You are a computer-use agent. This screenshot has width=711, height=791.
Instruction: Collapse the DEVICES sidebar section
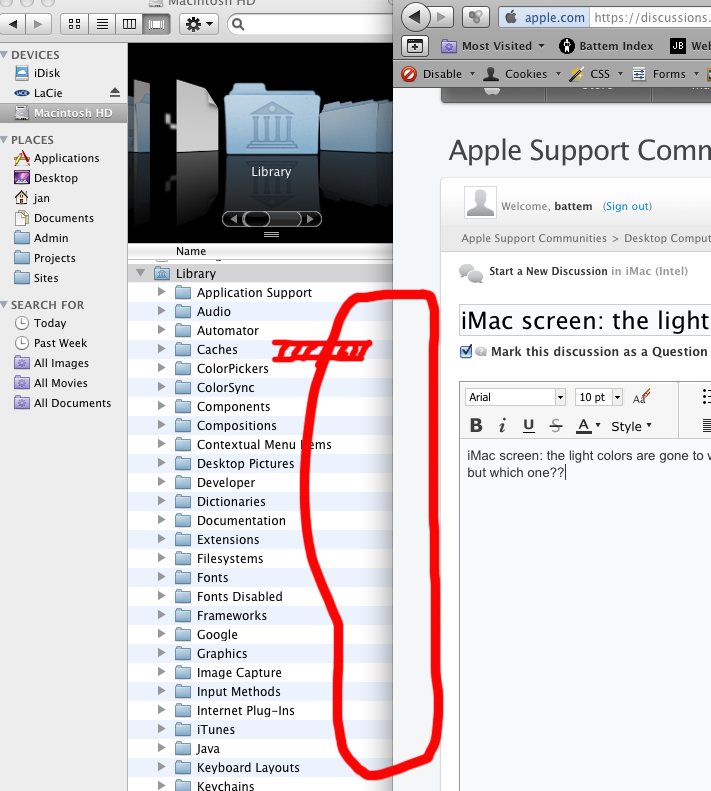(4, 54)
